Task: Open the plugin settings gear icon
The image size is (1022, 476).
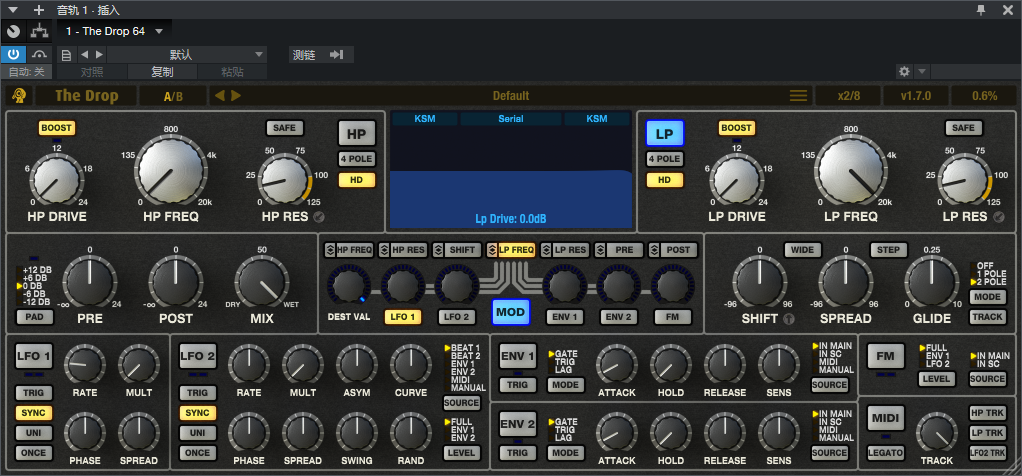Action: (903, 71)
